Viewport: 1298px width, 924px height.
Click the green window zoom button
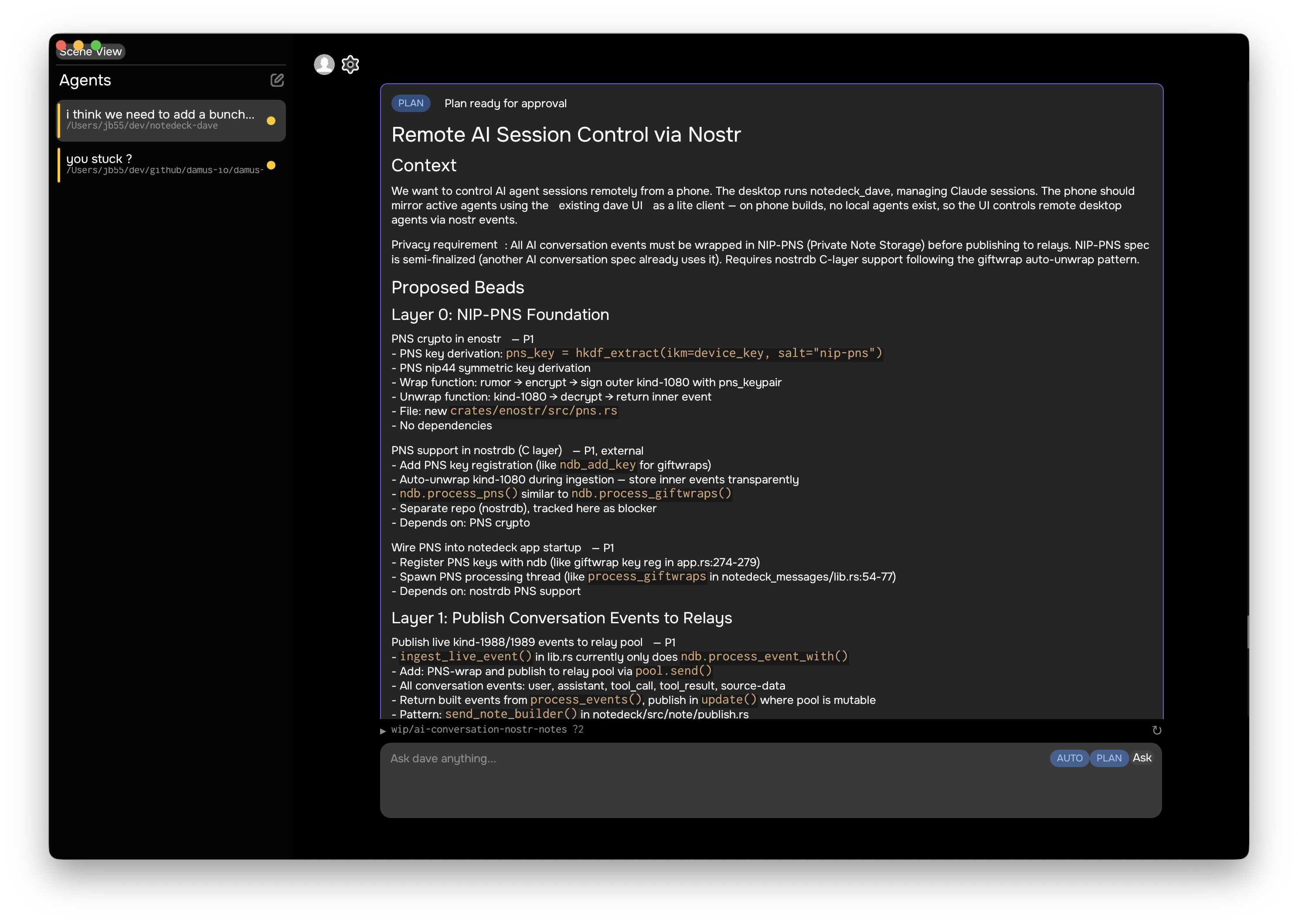95,45
